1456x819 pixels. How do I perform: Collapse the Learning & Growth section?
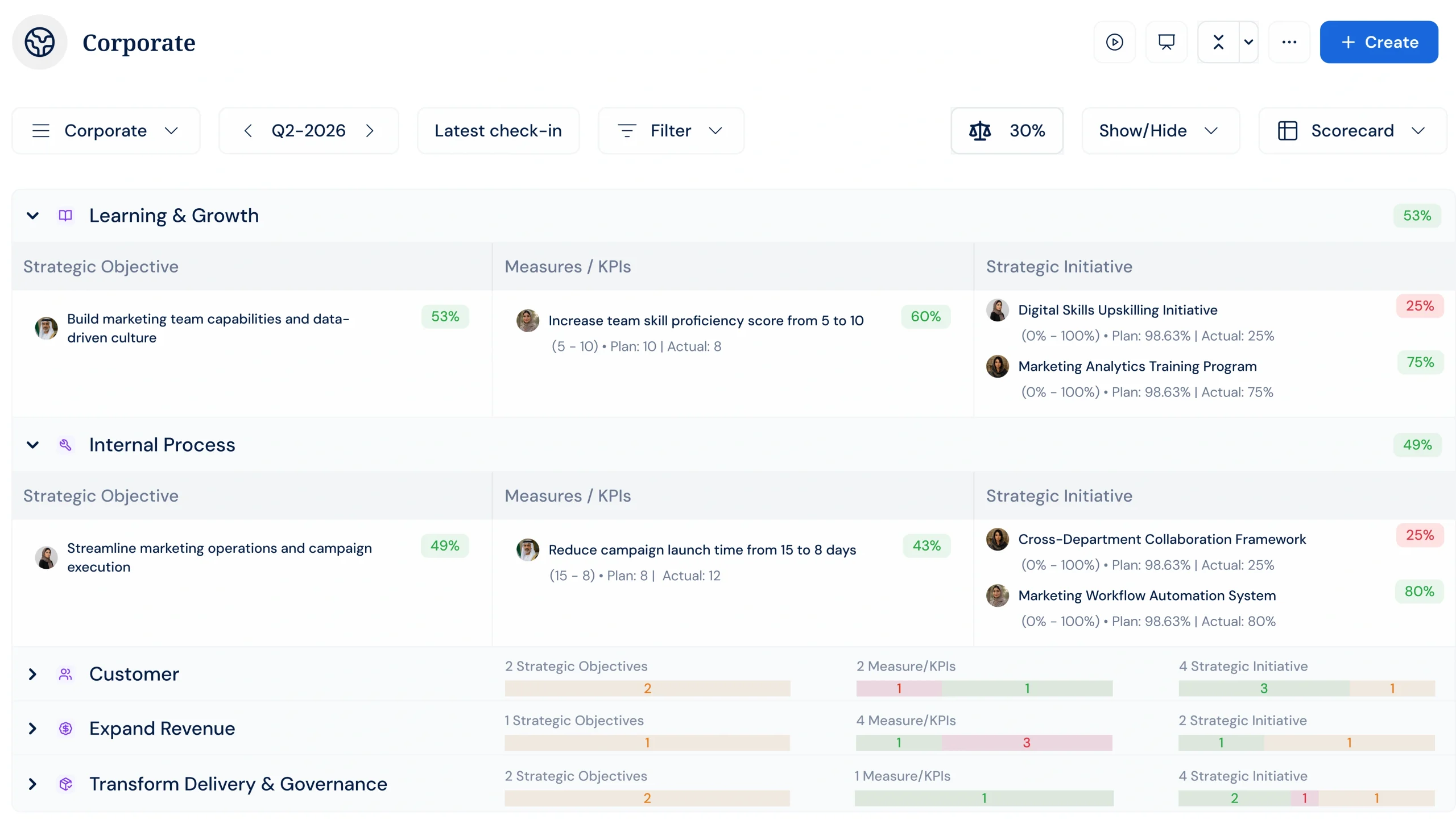[x=32, y=216]
